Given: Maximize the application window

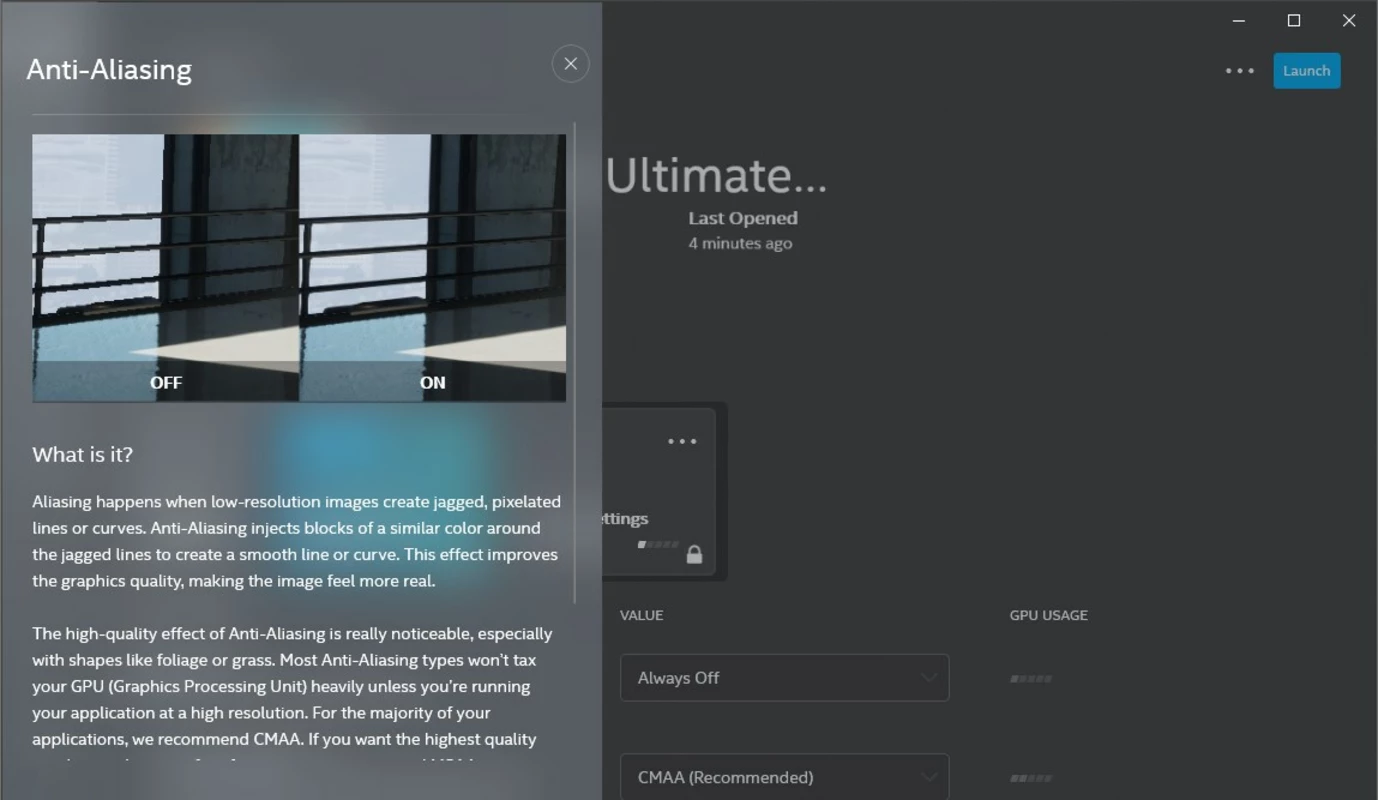Looking at the screenshot, I should pos(1294,20).
